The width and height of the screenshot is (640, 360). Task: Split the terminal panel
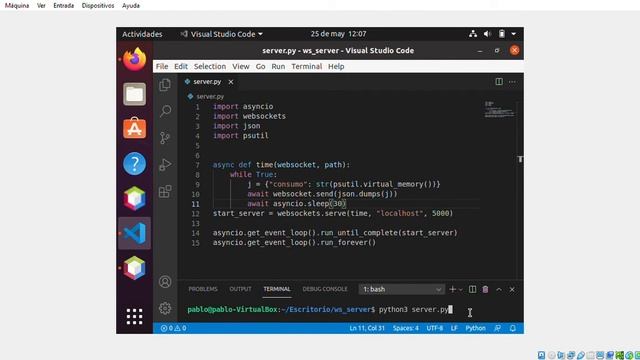click(x=472, y=289)
